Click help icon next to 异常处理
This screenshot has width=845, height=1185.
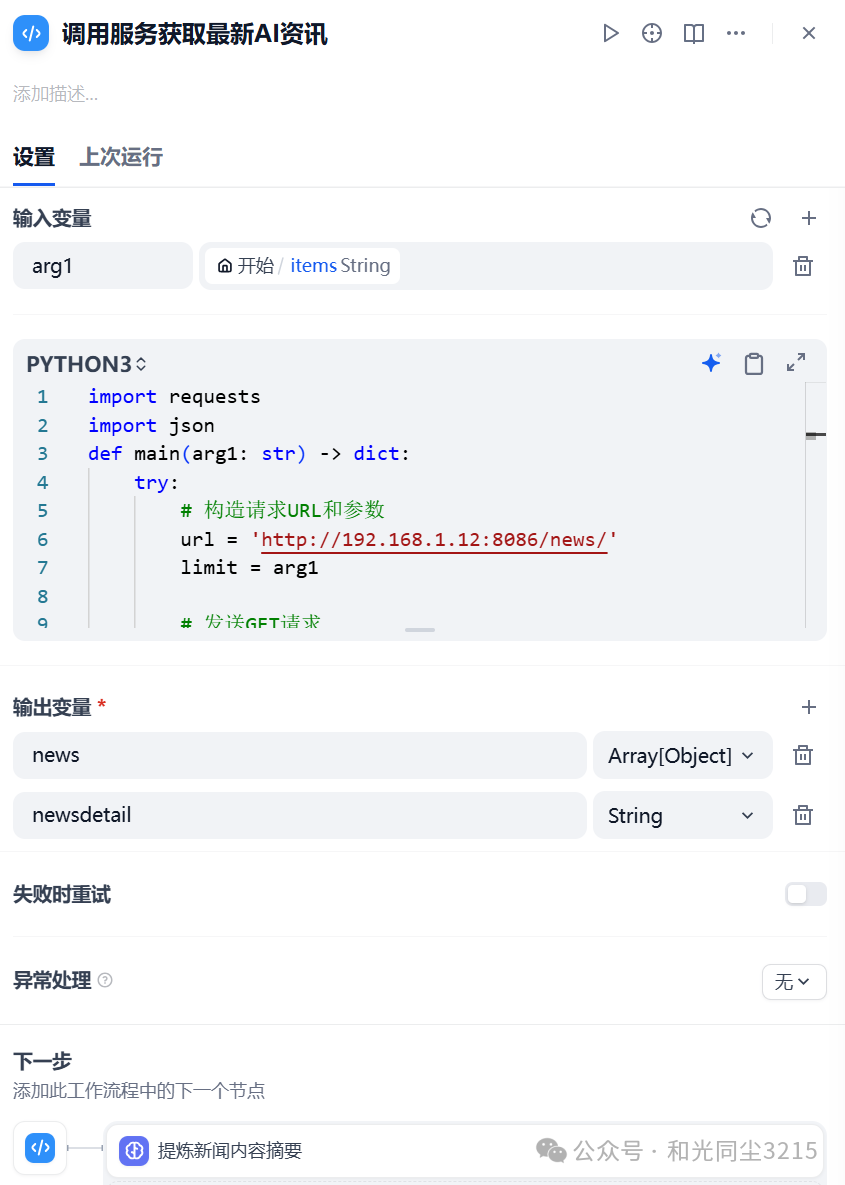[x=105, y=980]
